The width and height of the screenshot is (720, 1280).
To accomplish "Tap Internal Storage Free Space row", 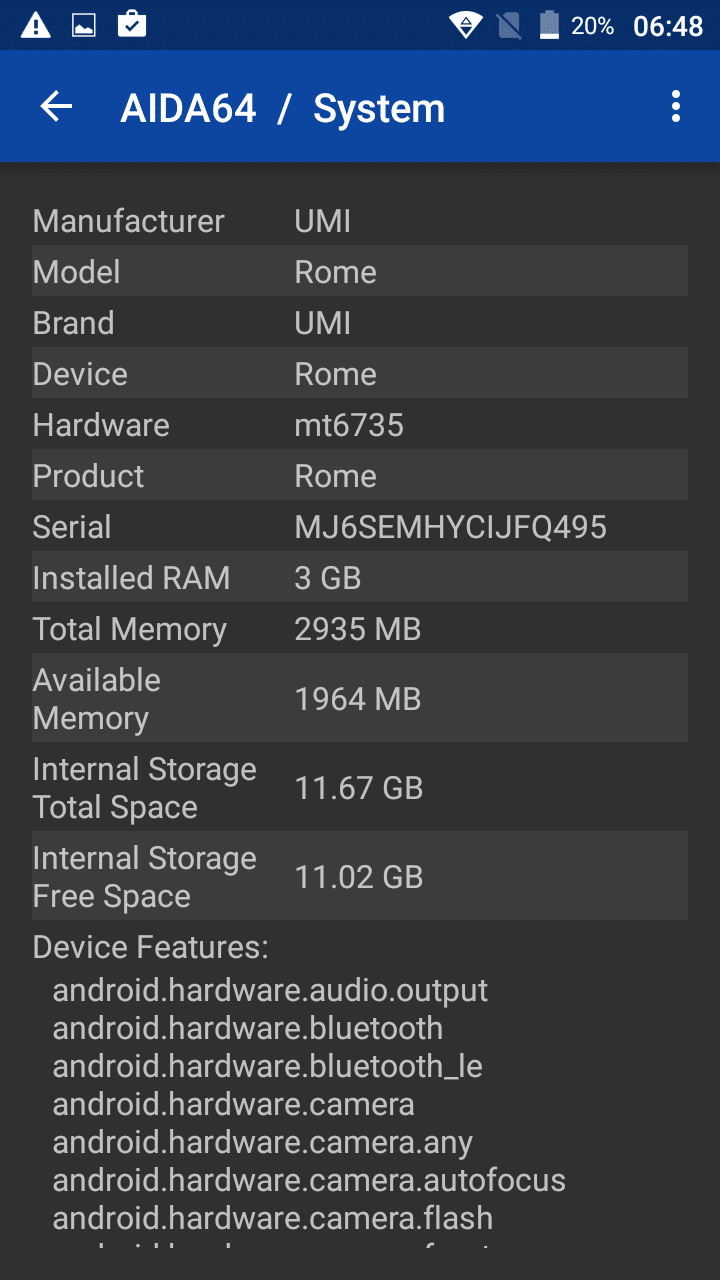I will coord(359,876).
